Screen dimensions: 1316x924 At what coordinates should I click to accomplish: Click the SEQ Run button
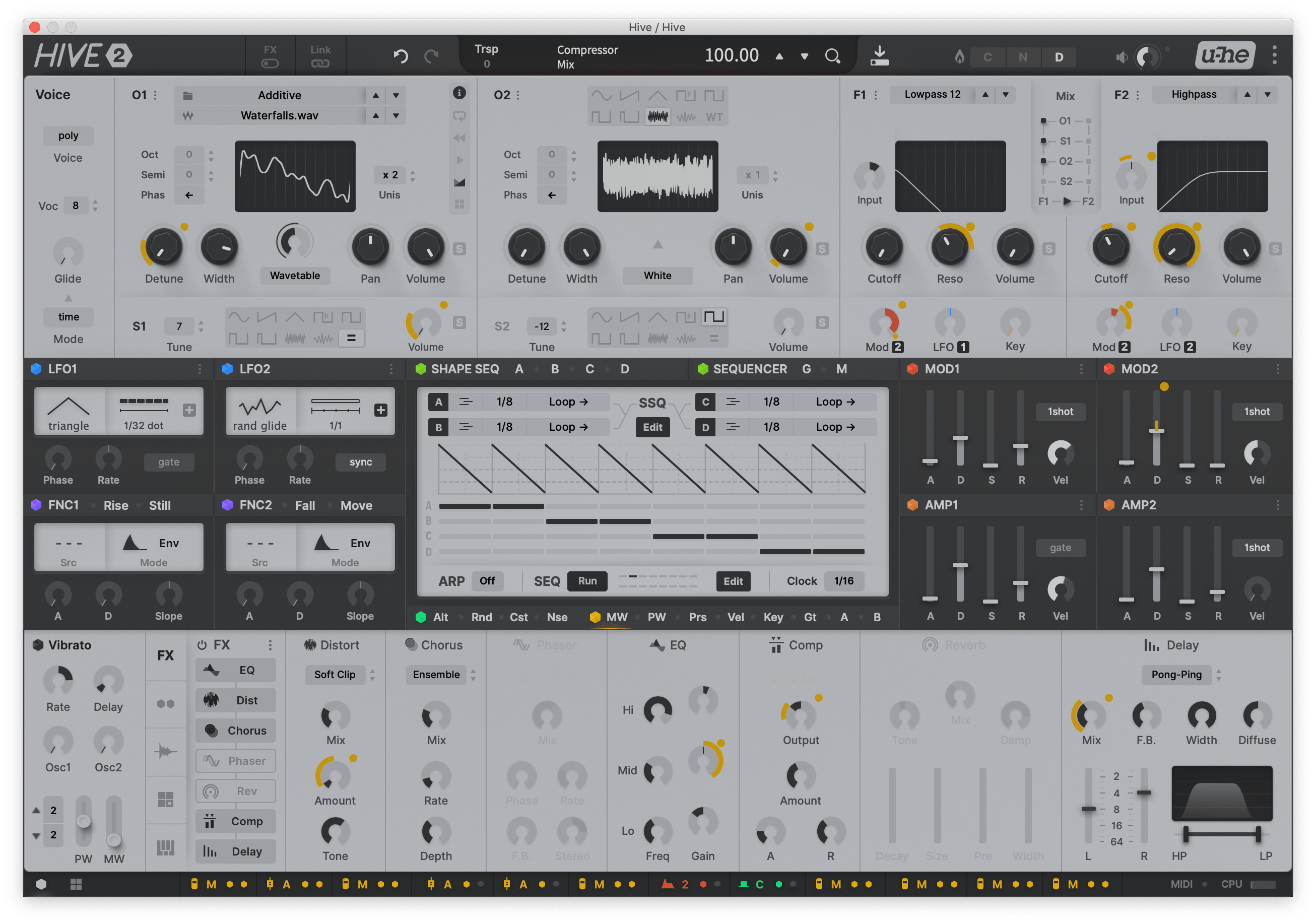pyautogui.click(x=587, y=581)
